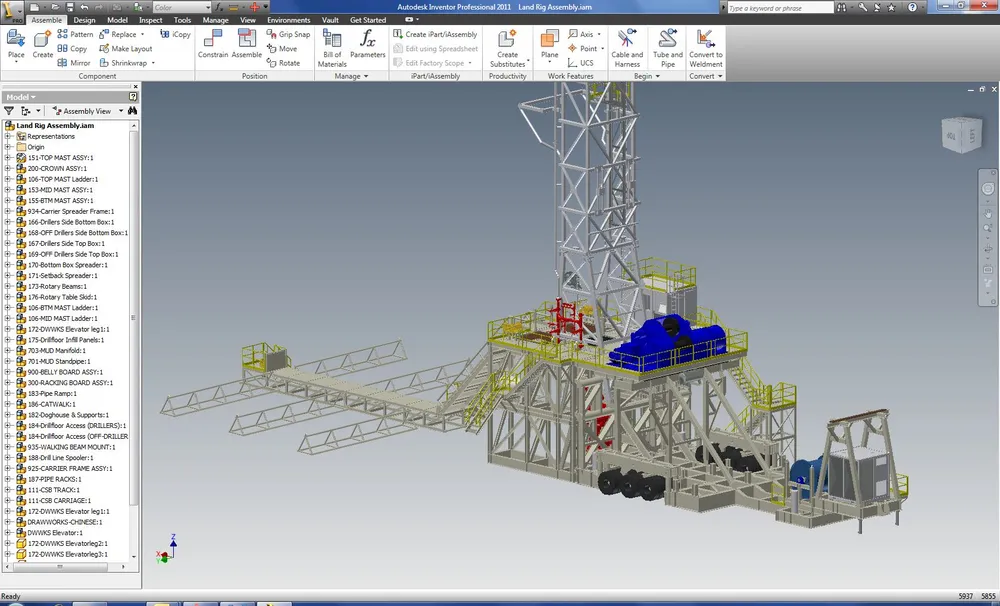Click the Inventor help question mark icon
1000x606 pixels.
point(913,8)
